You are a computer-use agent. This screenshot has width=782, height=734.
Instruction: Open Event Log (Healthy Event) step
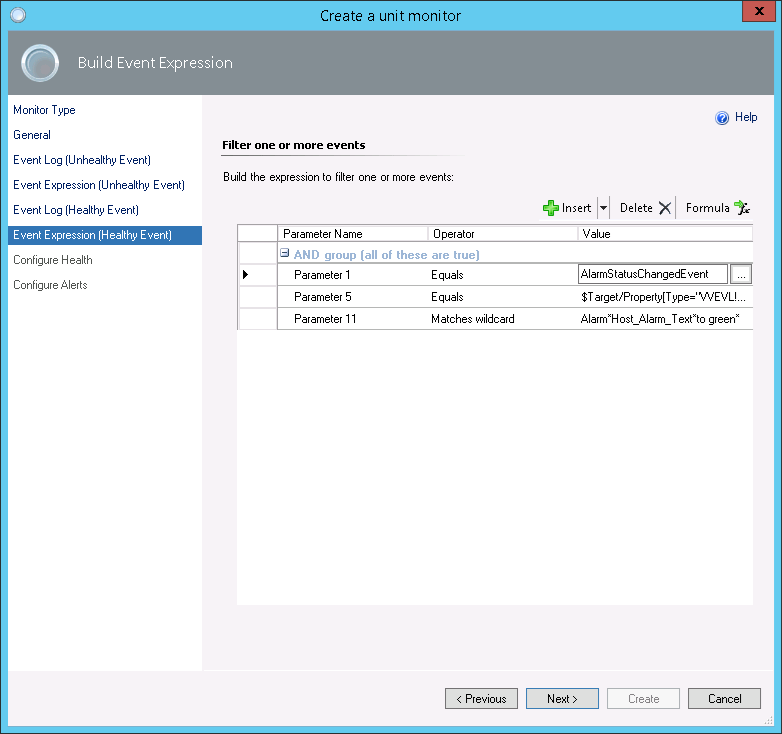coord(76,210)
